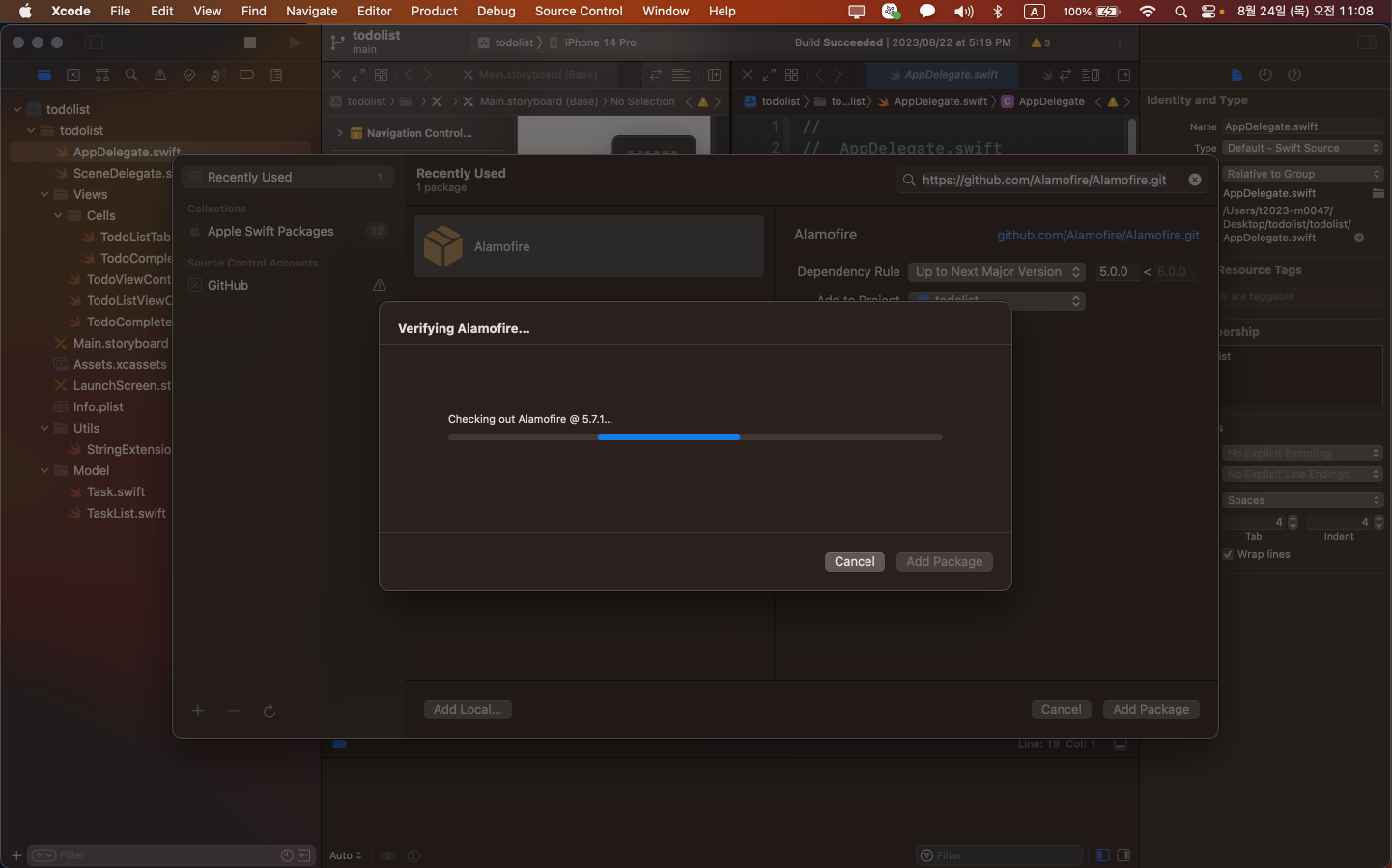Open the Dependency Rule dropdown
Screen dimensions: 1392x868
(996, 272)
